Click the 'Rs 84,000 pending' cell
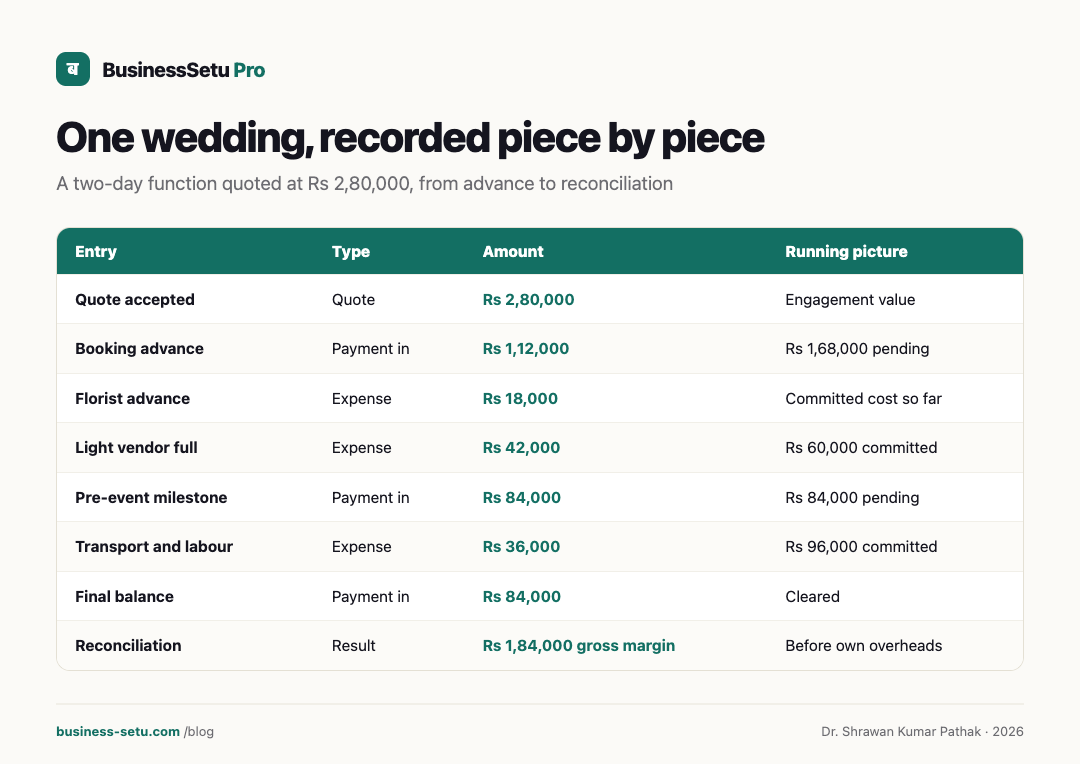This screenshot has height=764, width=1080. coord(852,497)
